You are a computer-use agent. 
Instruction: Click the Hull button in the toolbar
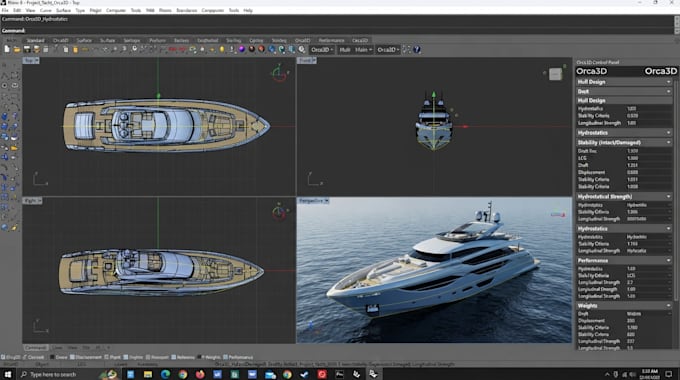pyautogui.click(x=345, y=50)
